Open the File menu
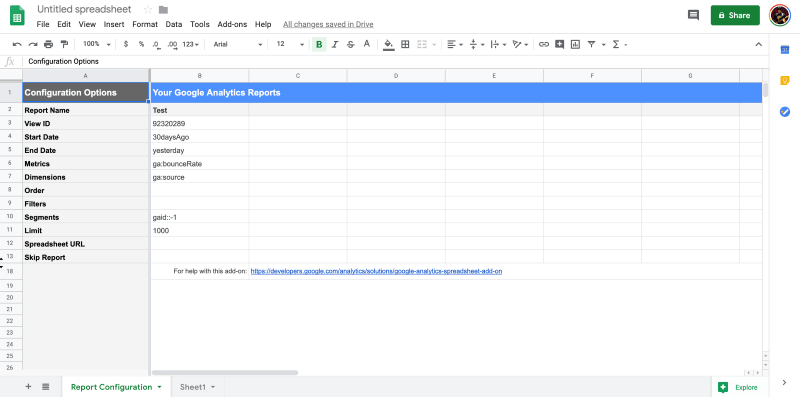Viewport: 800px width, 397px height. click(x=43, y=24)
